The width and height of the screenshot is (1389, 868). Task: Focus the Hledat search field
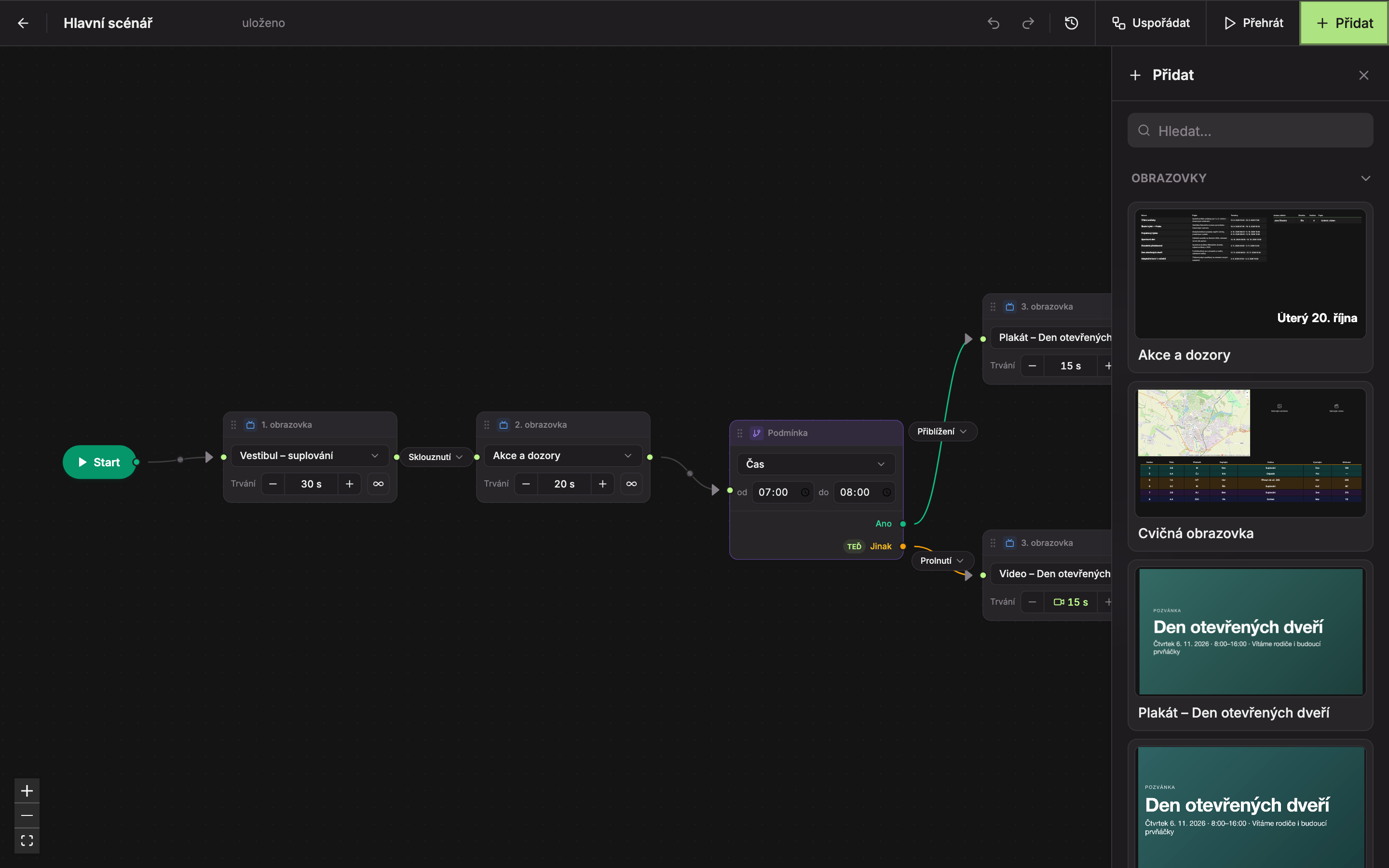point(1250,131)
